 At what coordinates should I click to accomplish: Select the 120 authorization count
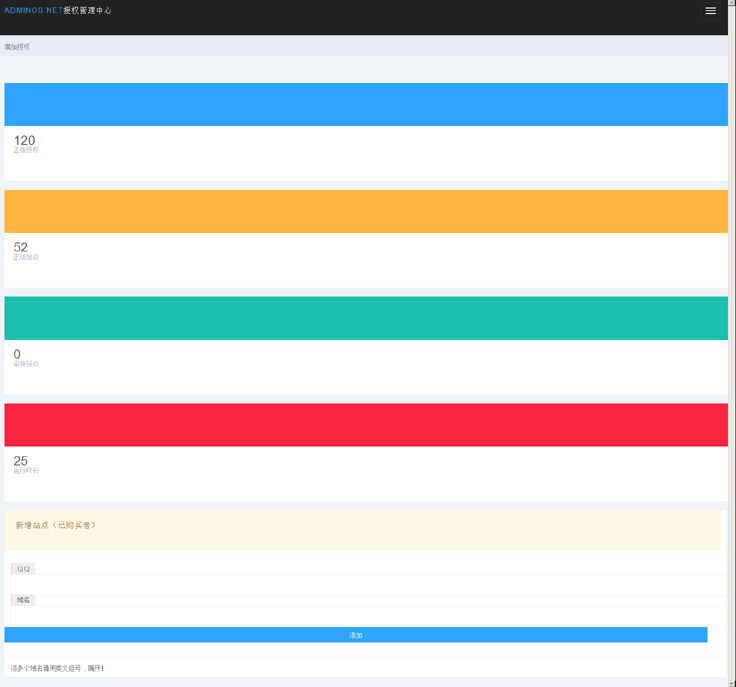(24, 140)
